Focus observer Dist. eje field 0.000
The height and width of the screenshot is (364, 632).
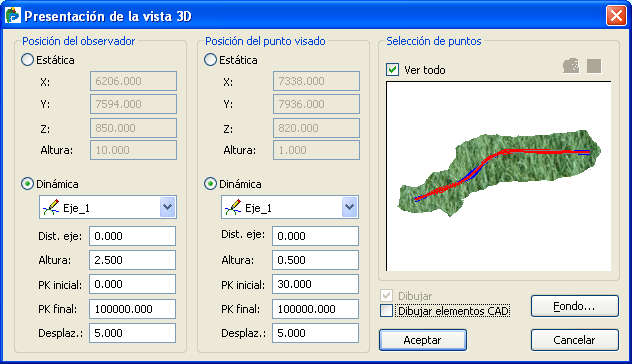coord(132,236)
